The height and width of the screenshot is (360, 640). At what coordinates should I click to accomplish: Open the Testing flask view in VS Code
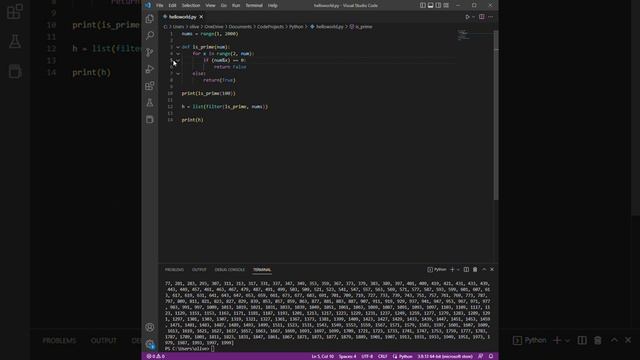(x=150, y=102)
